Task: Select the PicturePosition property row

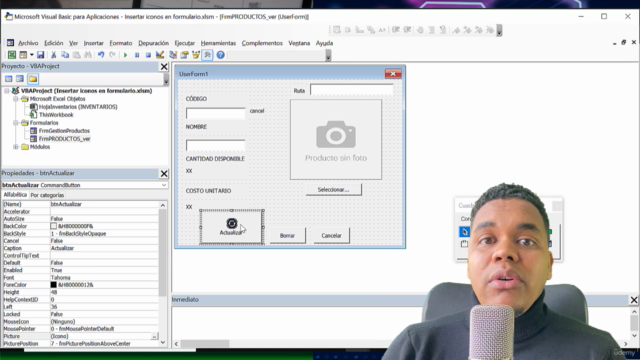Action: click(80, 344)
